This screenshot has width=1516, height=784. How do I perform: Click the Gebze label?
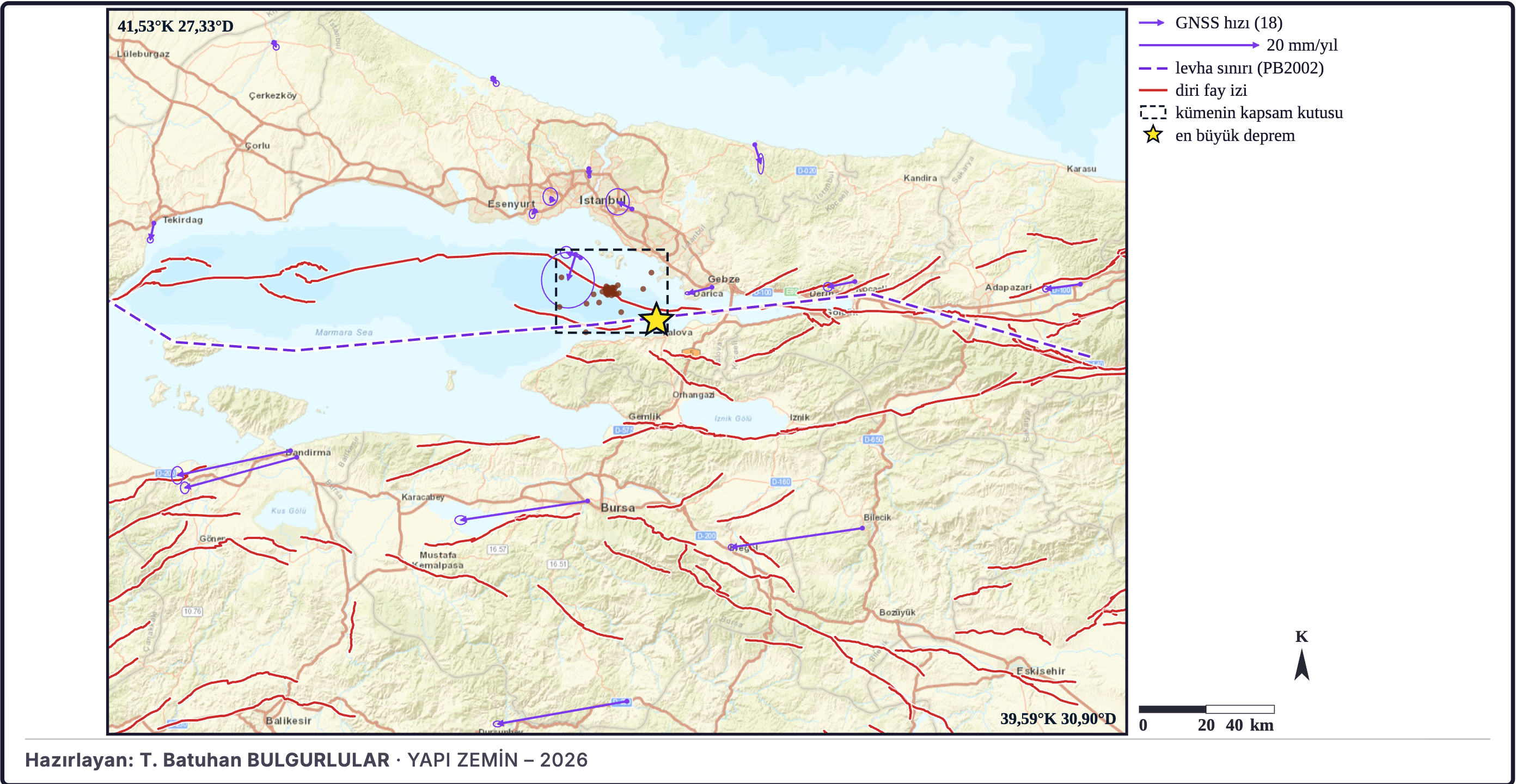(x=723, y=279)
